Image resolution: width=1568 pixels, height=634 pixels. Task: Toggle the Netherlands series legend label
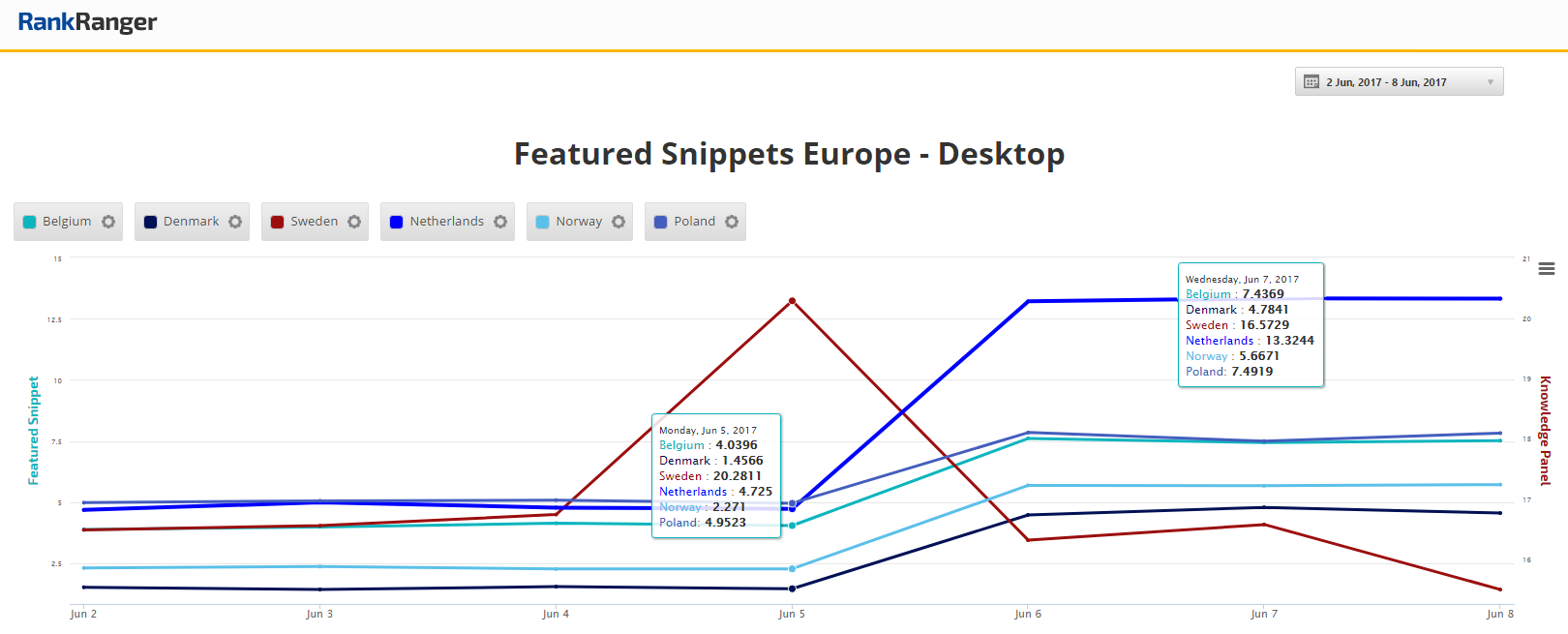(446, 222)
